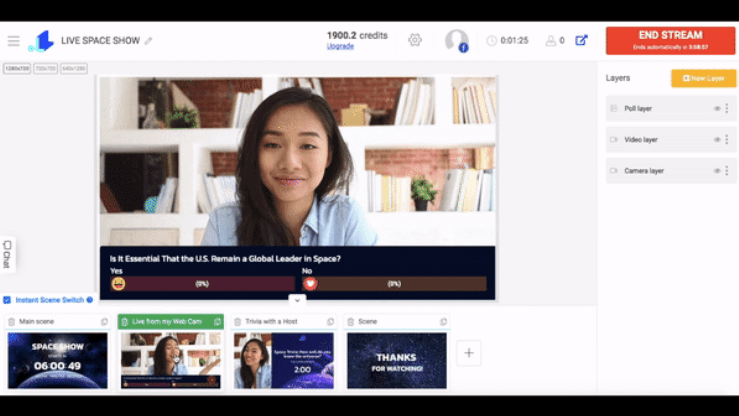The height and width of the screenshot is (416, 739).
Task: Open Poll layer options menu
Action: 727,108
